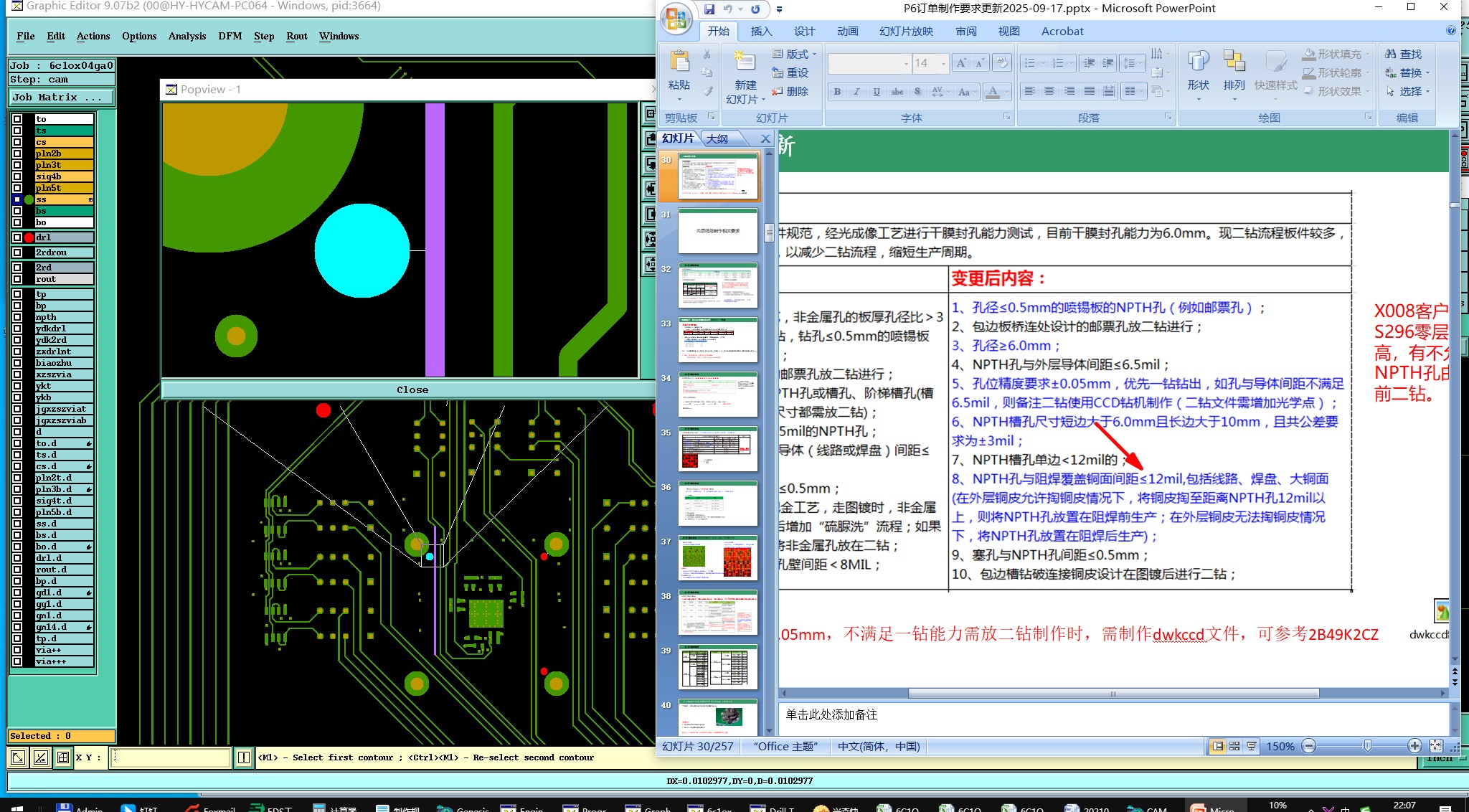Viewport: 1469px width, 812px height.
Task: Expand the Layout (版式) dropdown
Action: coord(814,55)
